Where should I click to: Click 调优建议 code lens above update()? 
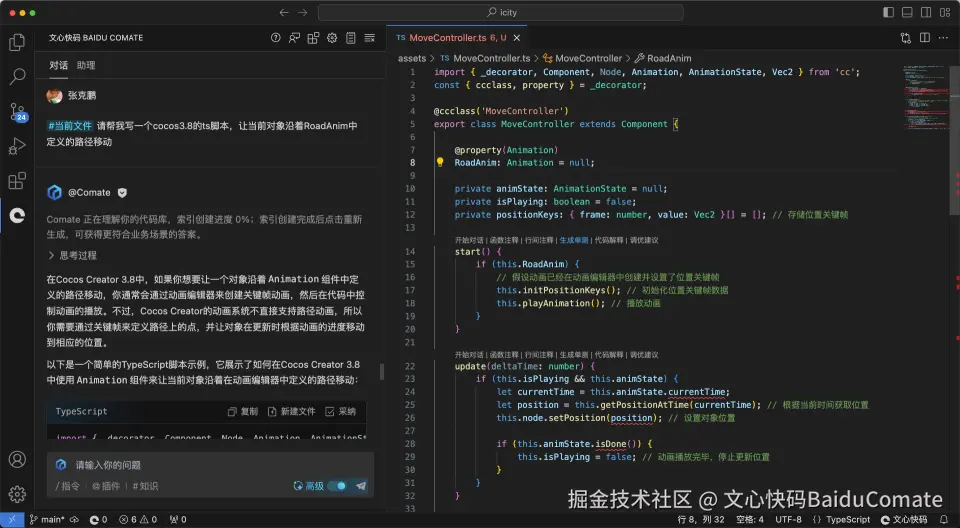pyautogui.click(x=644, y=355)
